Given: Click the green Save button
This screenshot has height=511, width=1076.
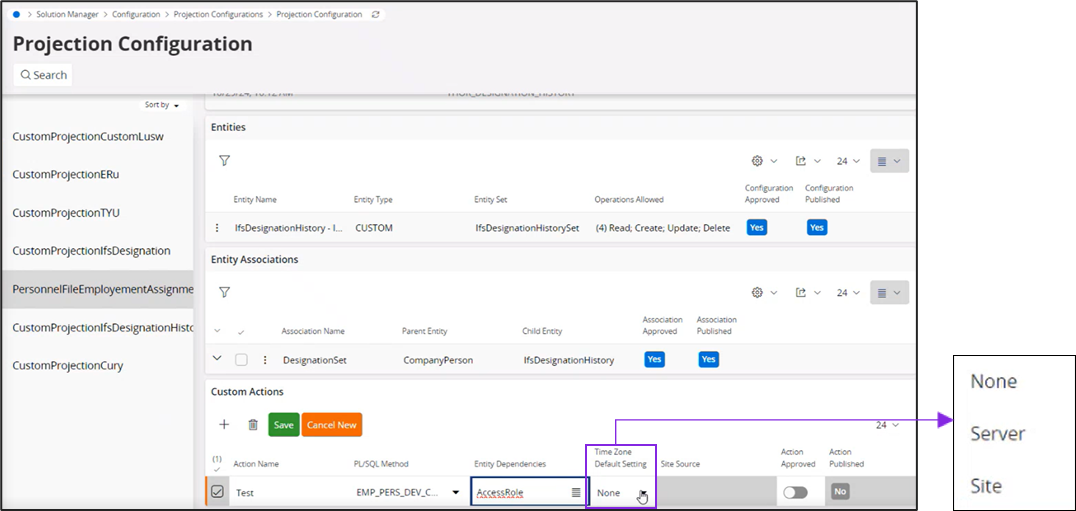Looking at the screenshot, I should [283, 425].
